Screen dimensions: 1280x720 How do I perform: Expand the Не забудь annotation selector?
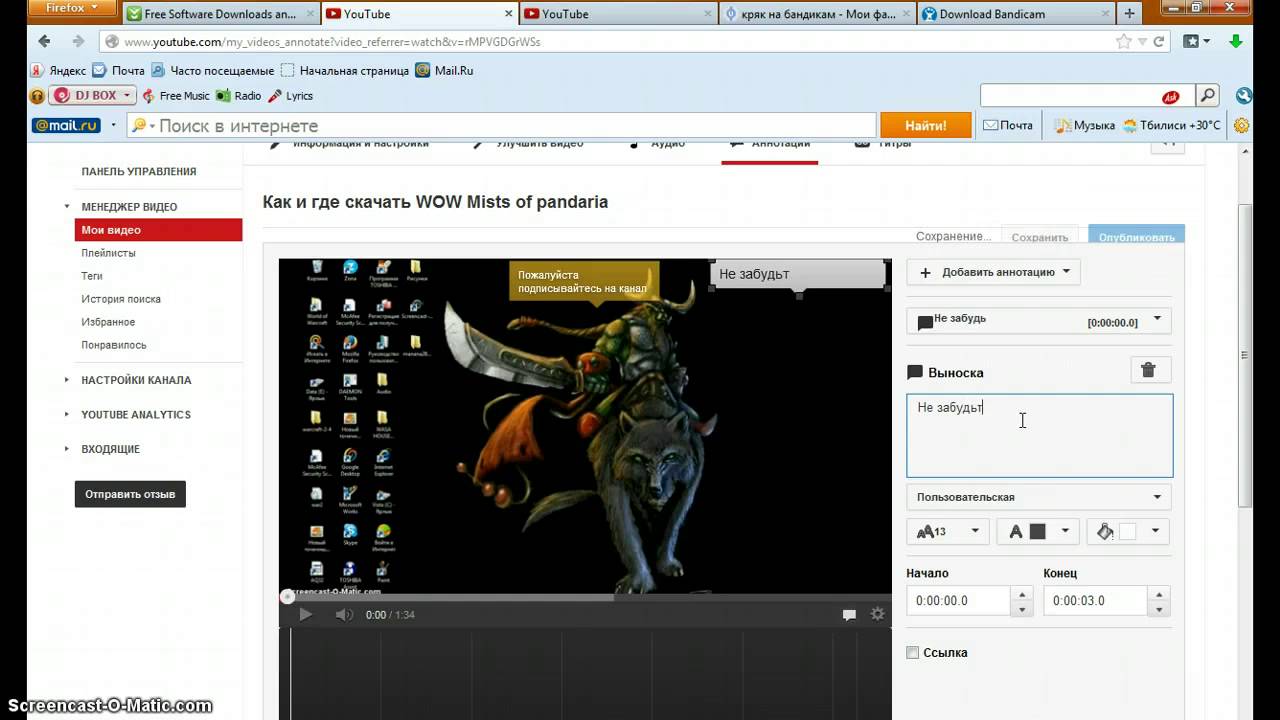1038,321
